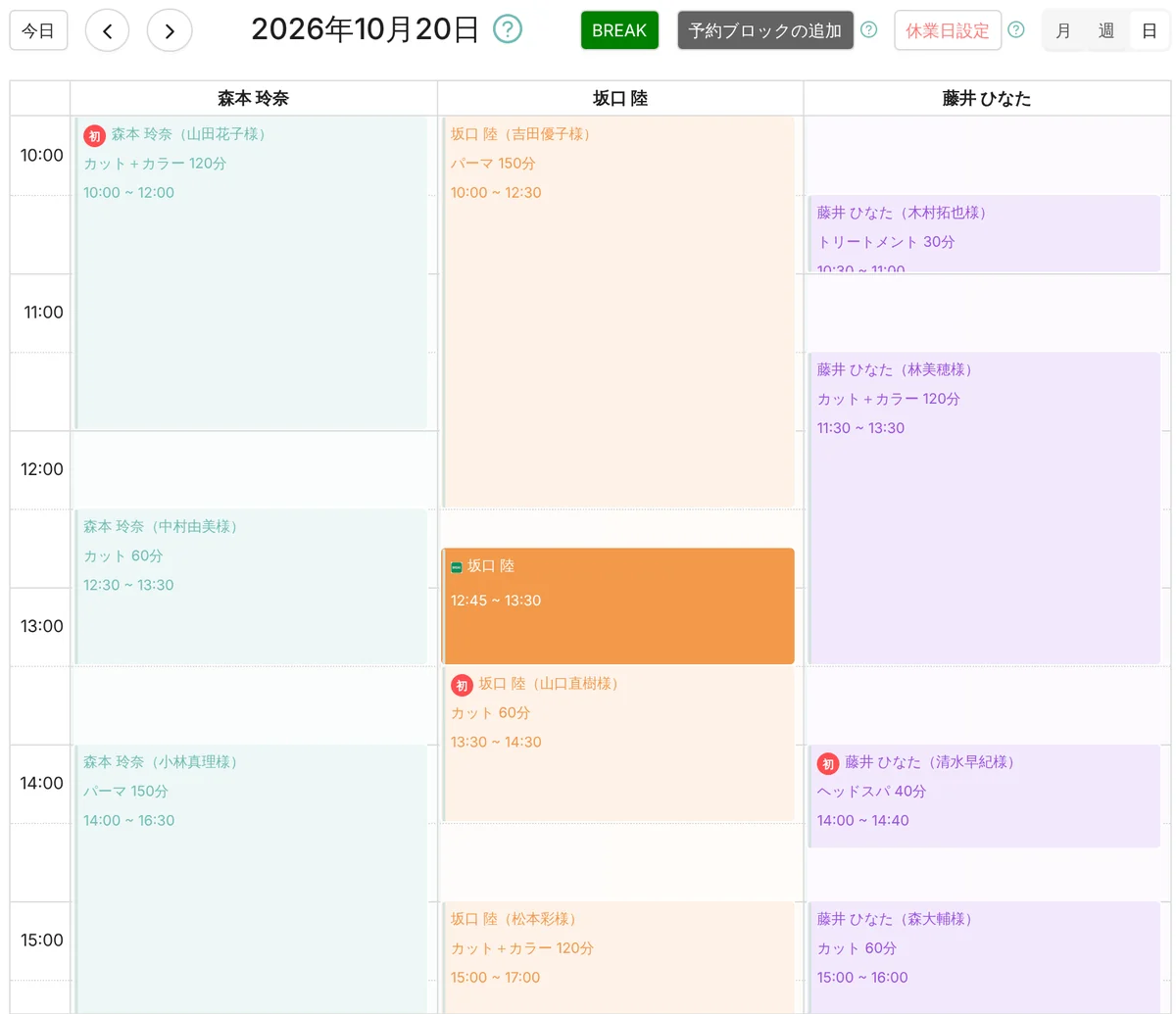Open help icon next to 休業日設定

coord(1016,30)
